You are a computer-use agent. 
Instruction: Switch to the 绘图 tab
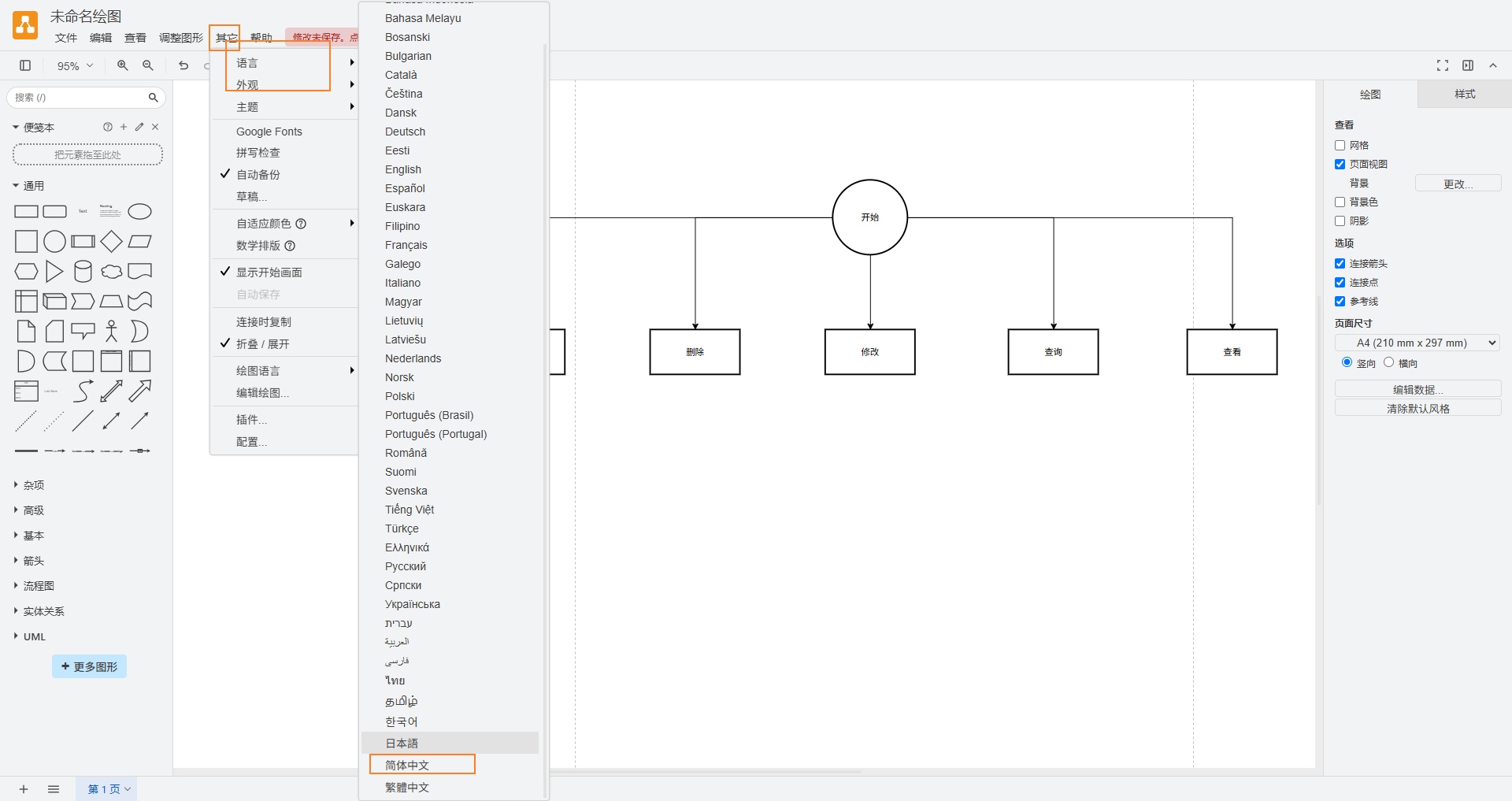(x=1369, y=94)
